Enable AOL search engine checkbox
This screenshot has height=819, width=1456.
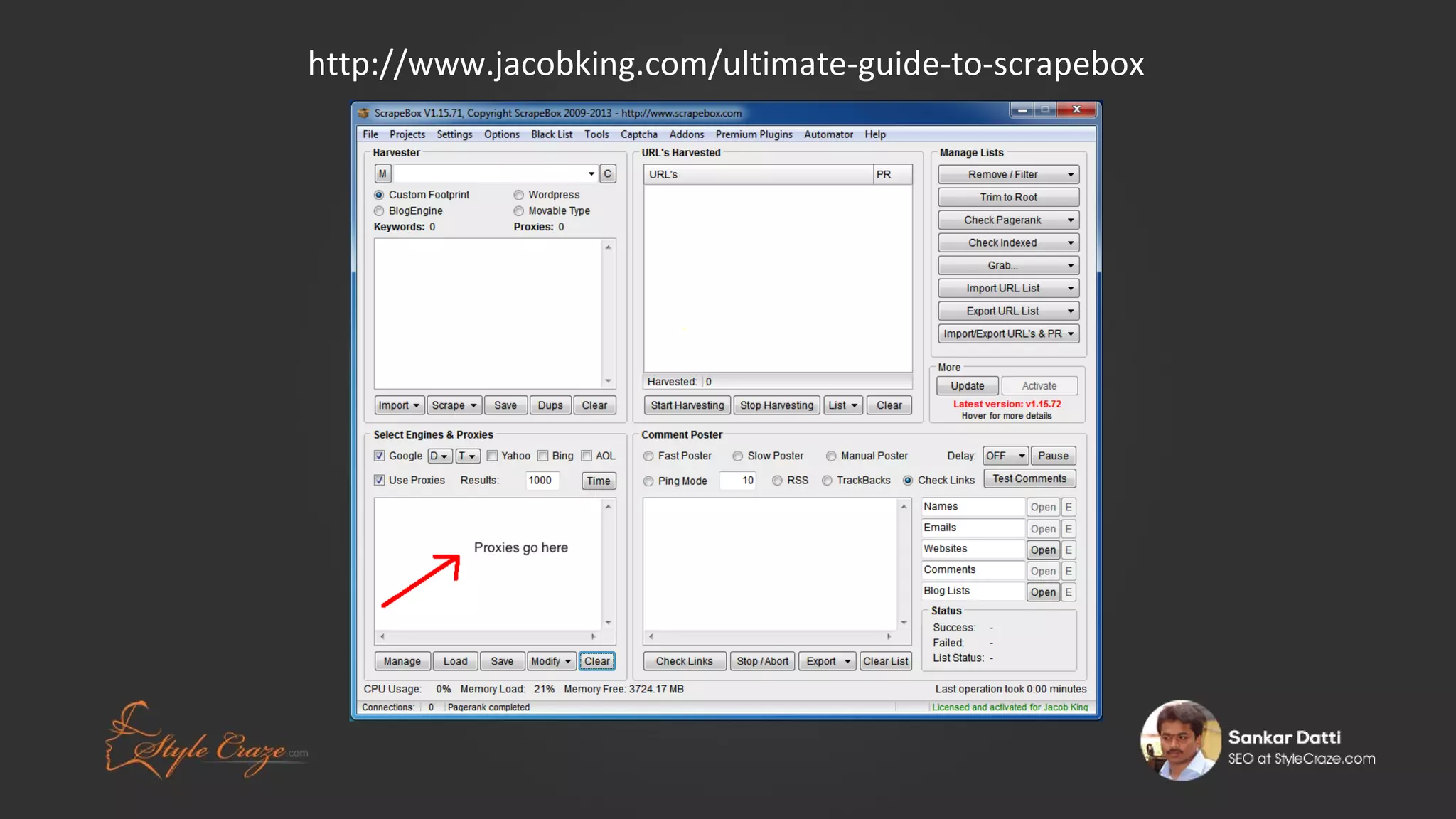(x=587, y=456)
